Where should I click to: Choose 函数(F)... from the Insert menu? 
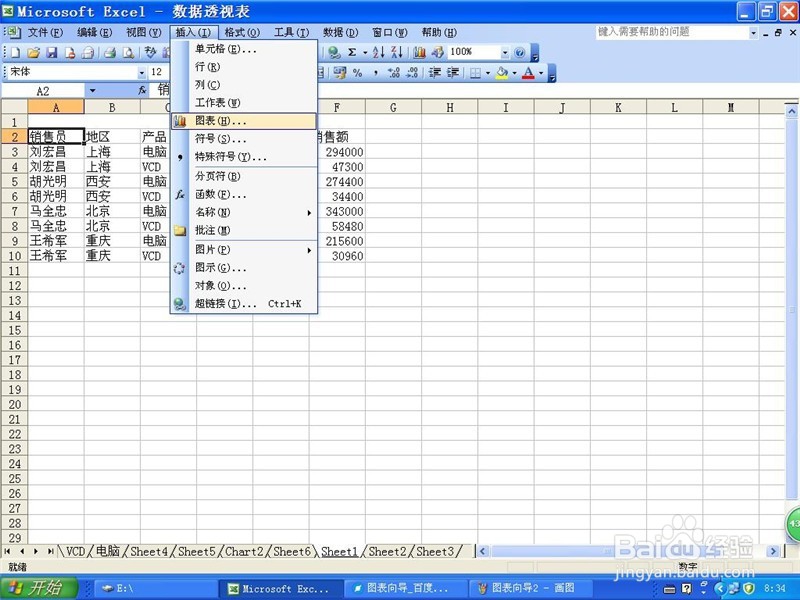pos(244,194)
